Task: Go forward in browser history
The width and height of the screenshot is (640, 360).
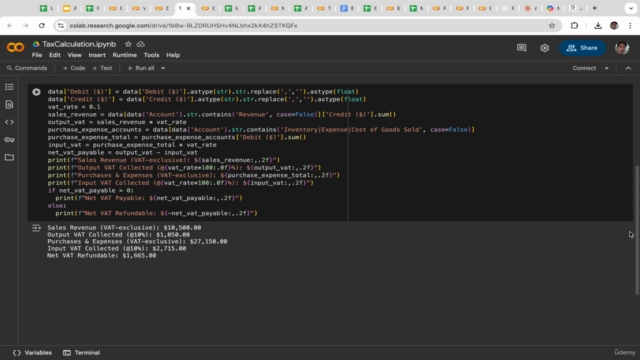Action: (25, 25)
